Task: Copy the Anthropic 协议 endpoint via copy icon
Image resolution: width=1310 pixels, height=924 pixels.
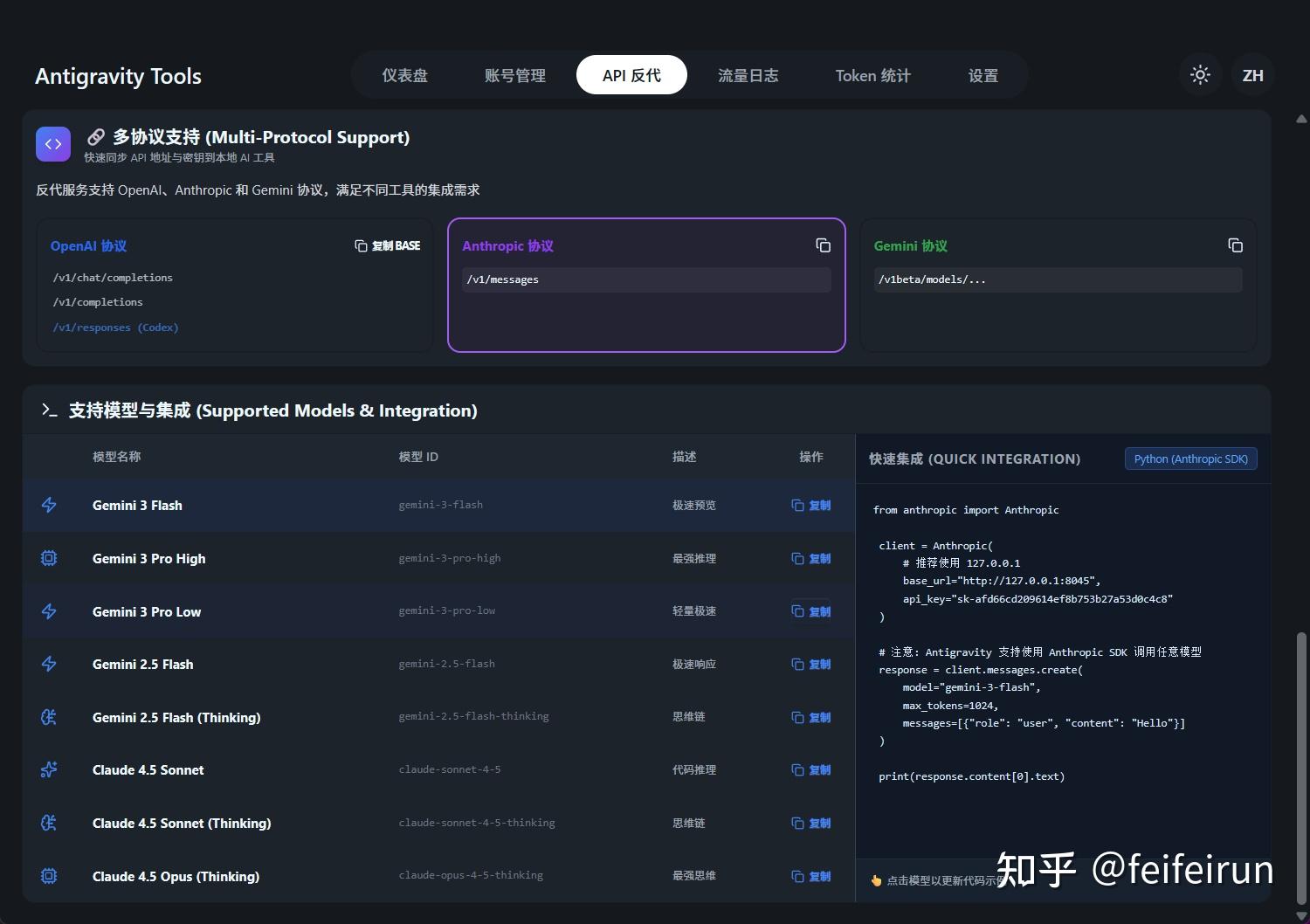Action: (822, 245)
